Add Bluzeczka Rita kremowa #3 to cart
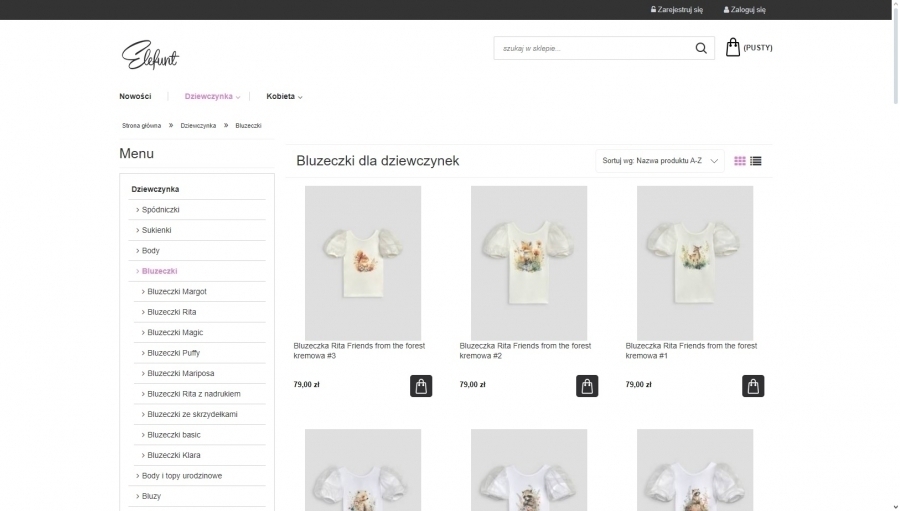 point(421,386)
